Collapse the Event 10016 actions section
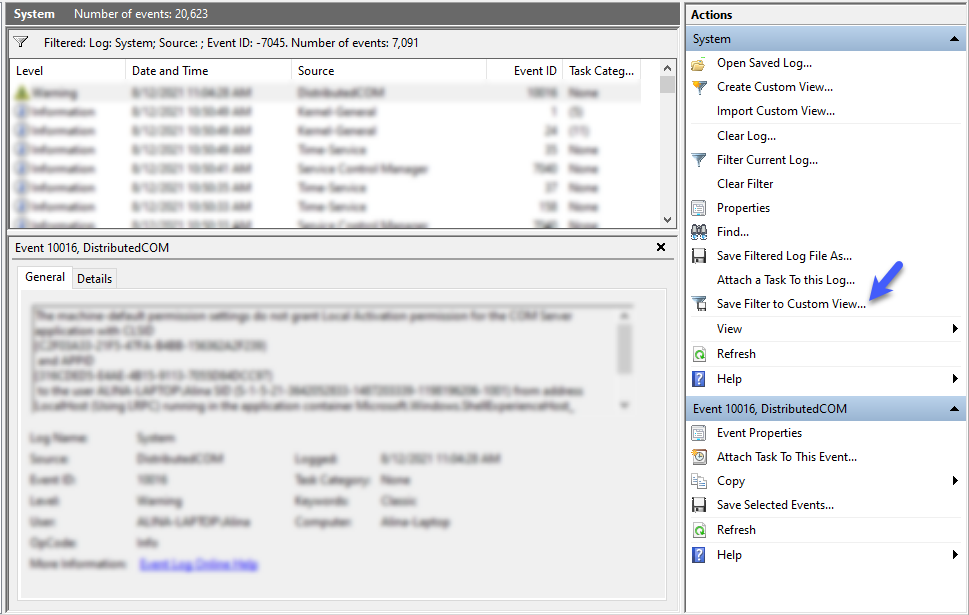 click(x=954, y=409)
